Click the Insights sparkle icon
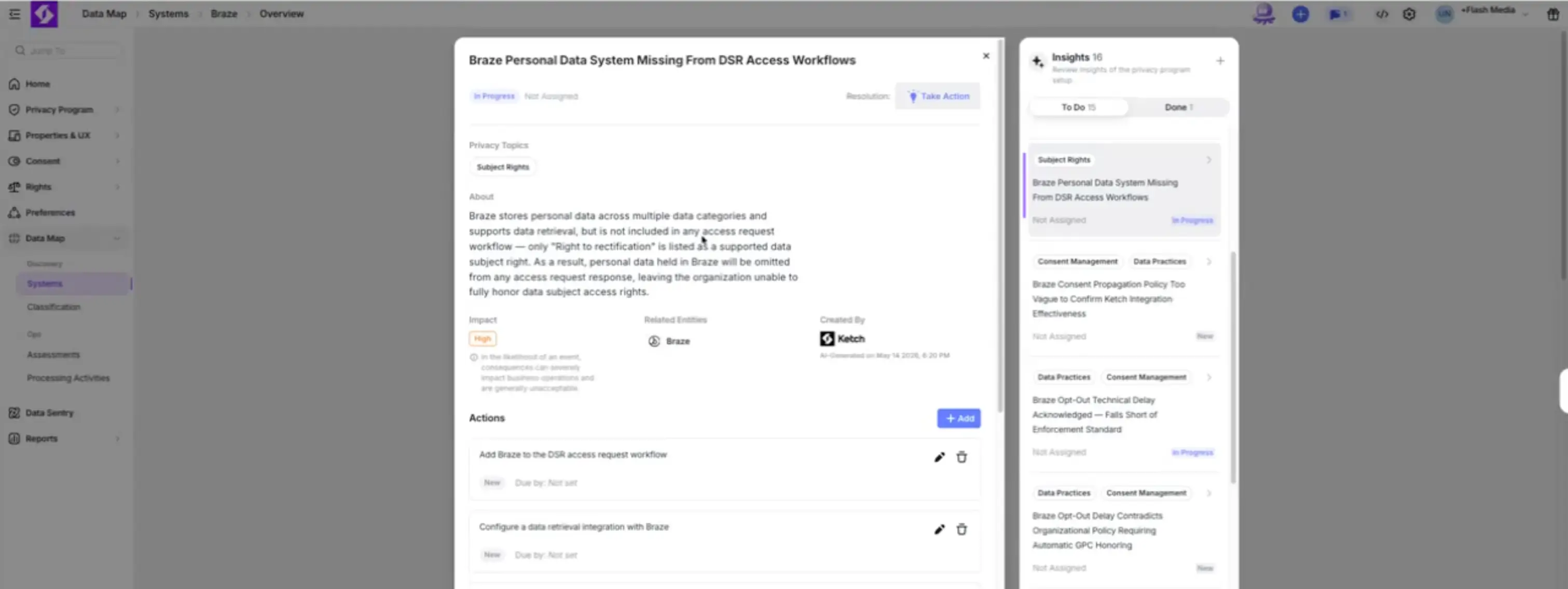 [x=1037, y=62]
